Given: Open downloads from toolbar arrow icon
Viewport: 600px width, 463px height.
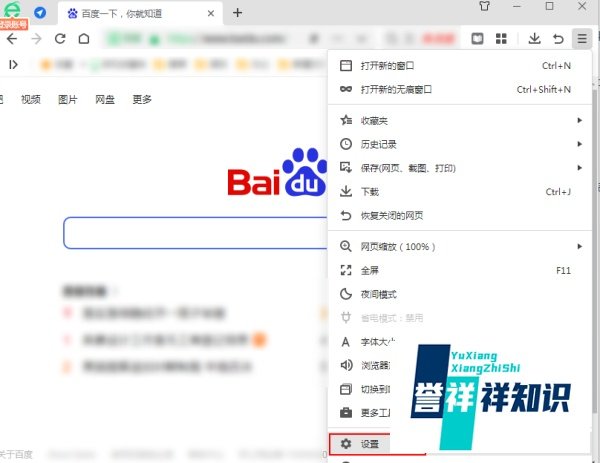Looking at the screenshot, I should [534, 39].
